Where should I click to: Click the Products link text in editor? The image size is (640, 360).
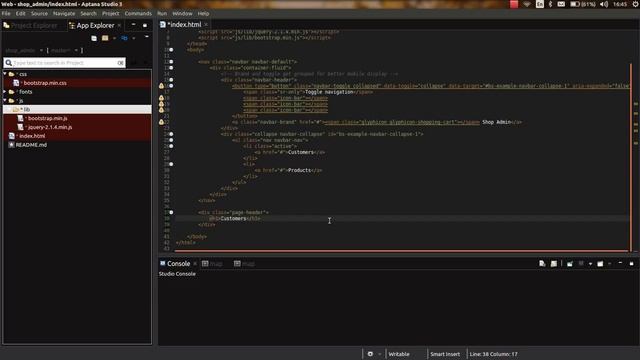click(x=300, y=170)
